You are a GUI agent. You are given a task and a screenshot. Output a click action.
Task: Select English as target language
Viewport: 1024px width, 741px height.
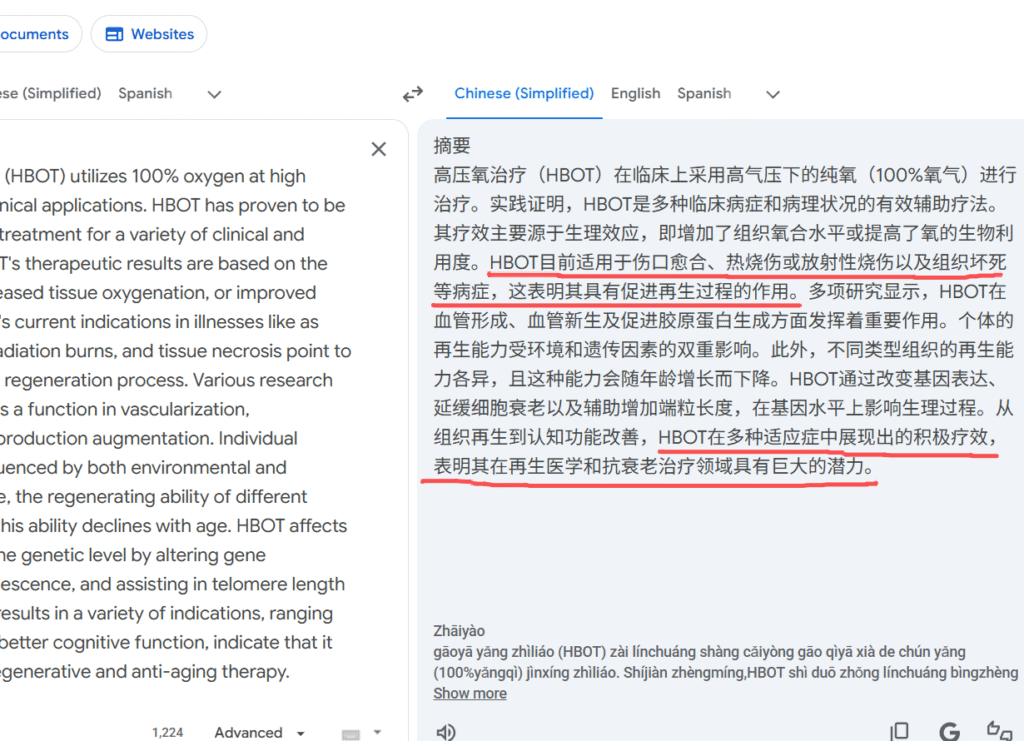click(x=635, y=93)
